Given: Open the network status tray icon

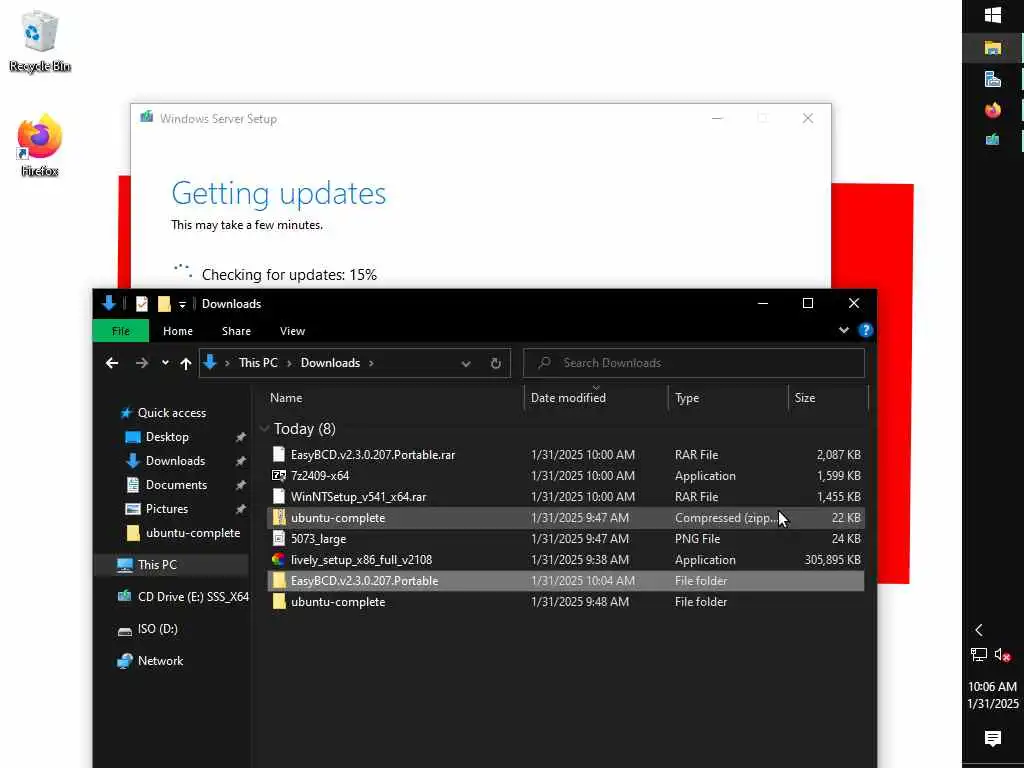Looking at the screenshot, I should pos(978,654).
